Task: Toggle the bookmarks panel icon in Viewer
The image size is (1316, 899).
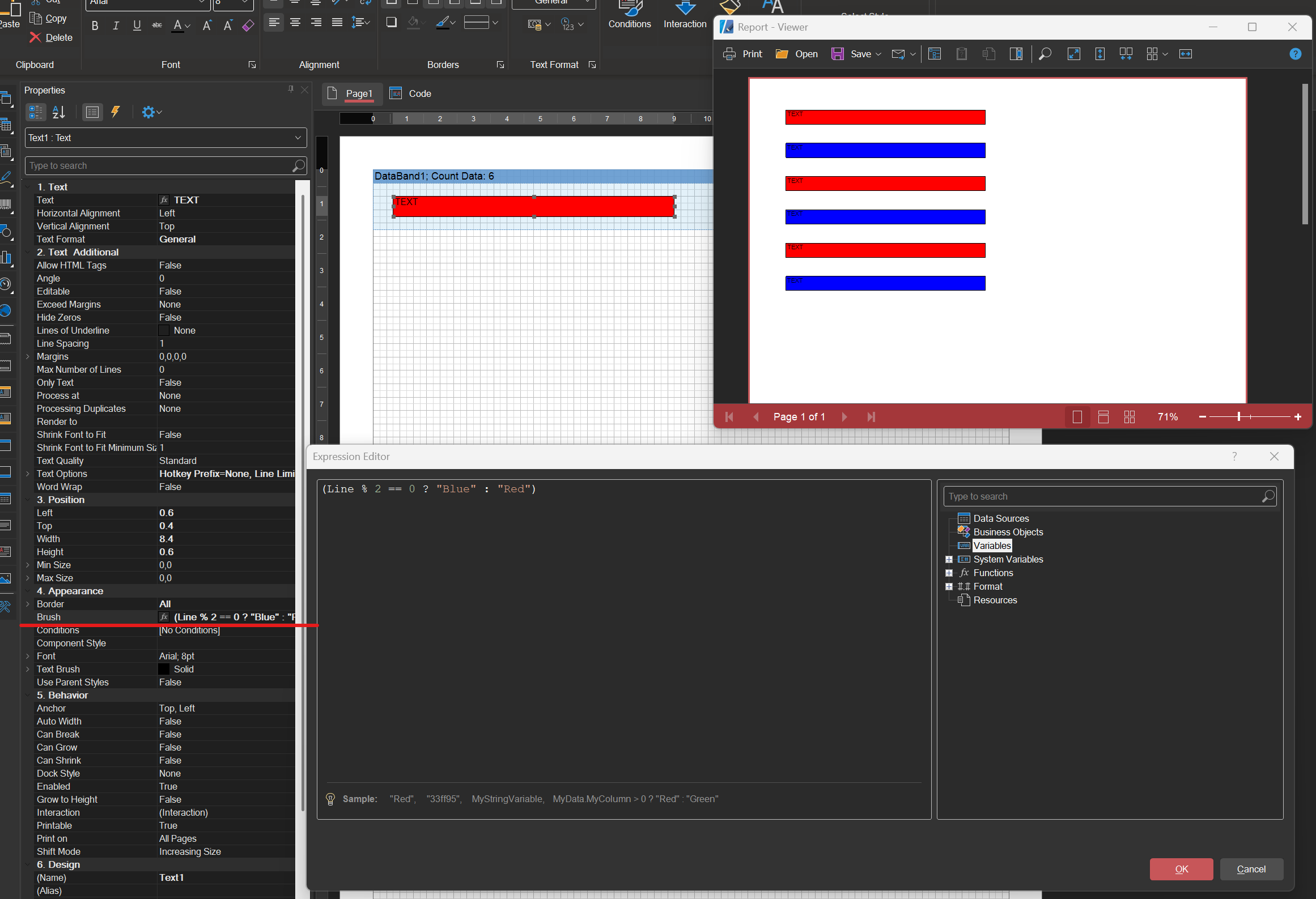Action: click(x=935, y=54)
